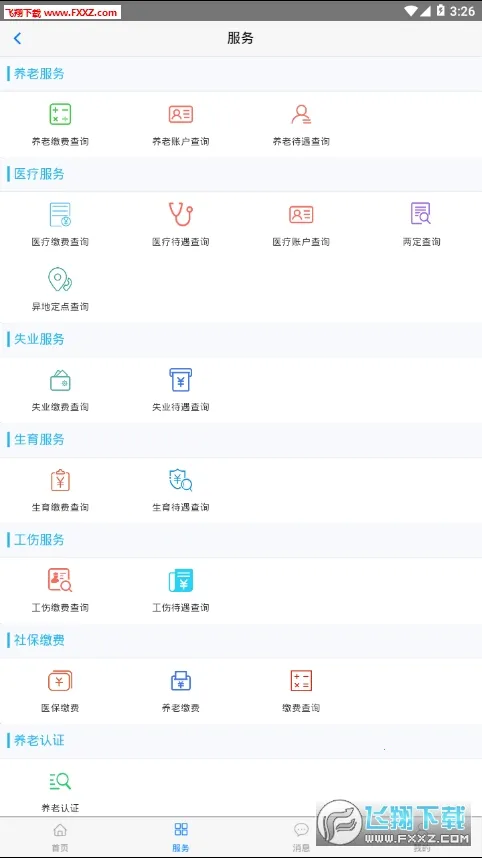
Task: Tap the 医疗待遇查询 label
Action: (181, 242)
